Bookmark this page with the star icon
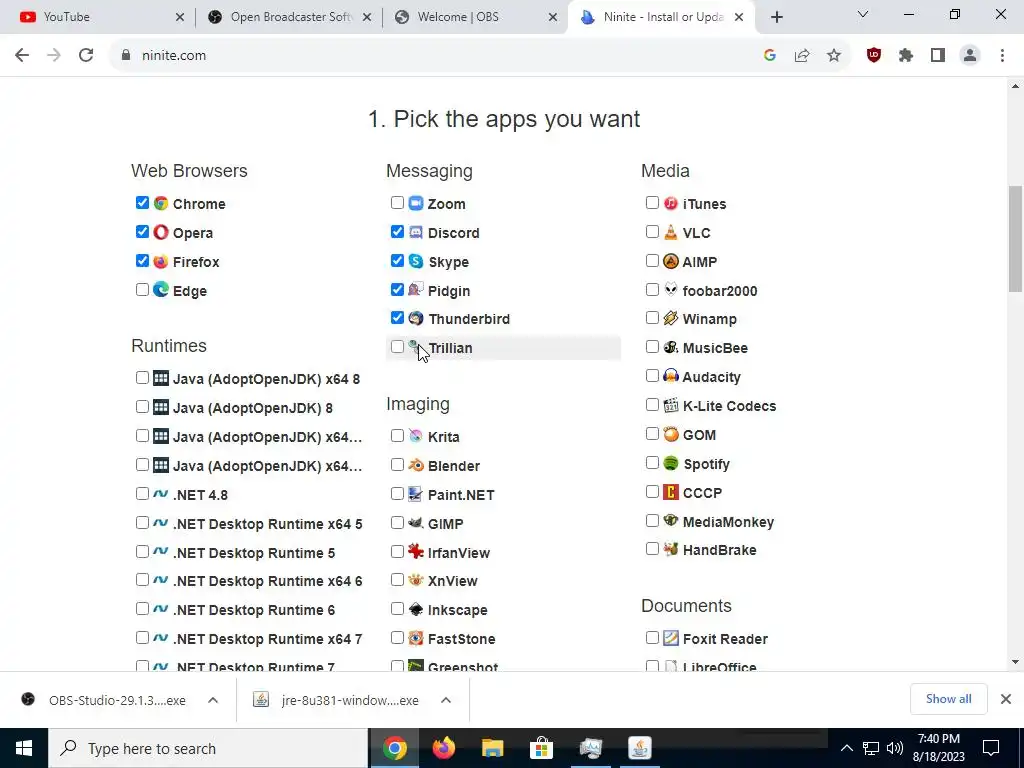This screenshot has height=768, width=1024. [x=834, y=56]
